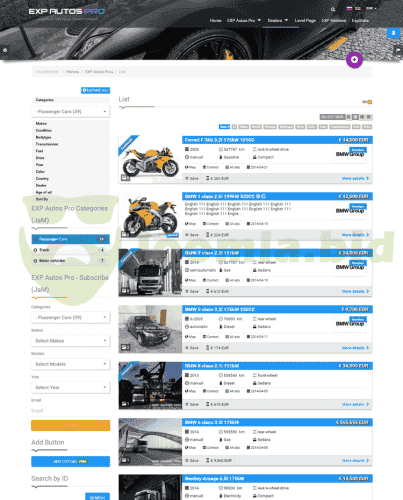The image size is (403, 500).
Task: Open Map link on BMW 1 class listing
Action: pos(190,224)
